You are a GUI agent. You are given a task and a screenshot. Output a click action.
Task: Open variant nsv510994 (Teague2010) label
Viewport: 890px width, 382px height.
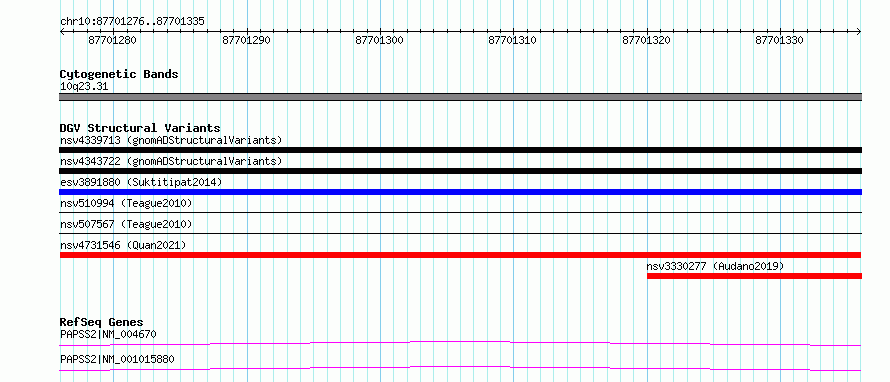[126, 203]
